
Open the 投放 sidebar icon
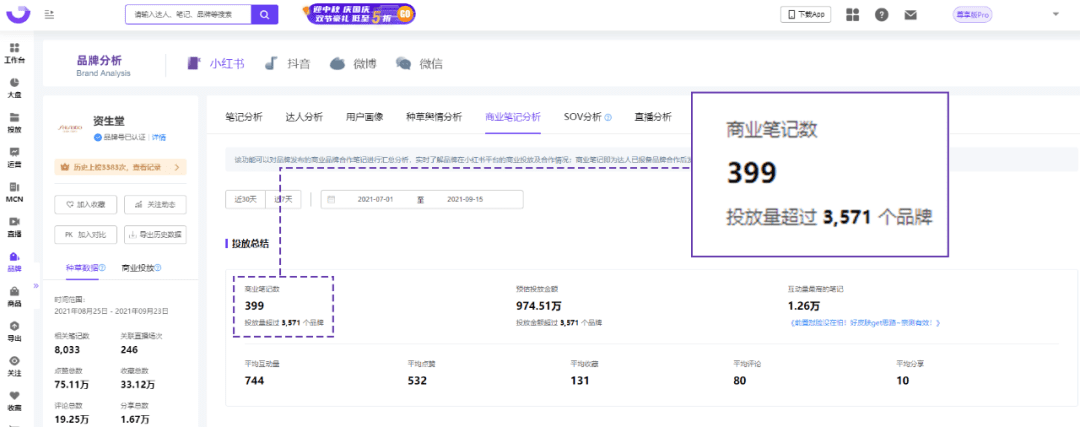(14, 123)
